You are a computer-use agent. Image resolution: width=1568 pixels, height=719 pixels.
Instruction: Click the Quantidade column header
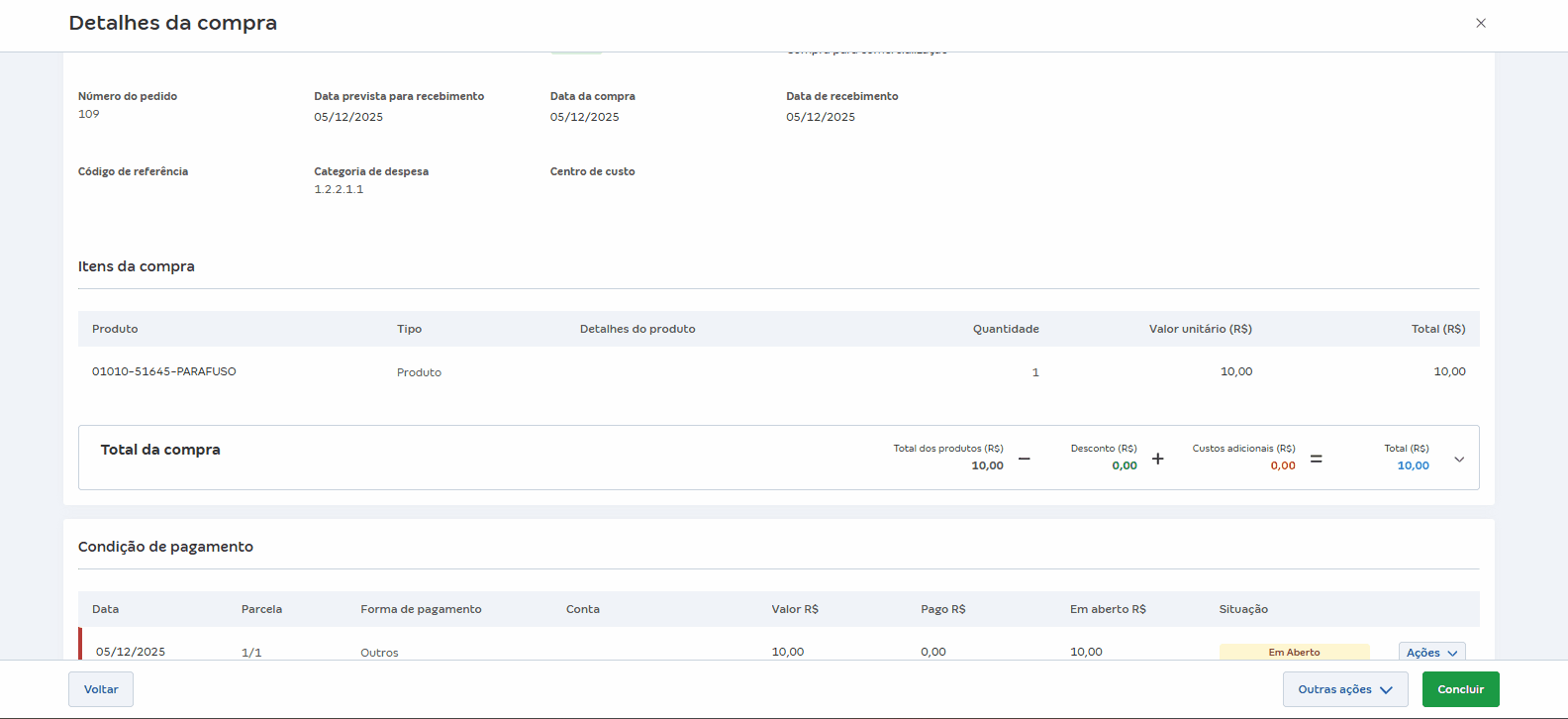pyautogui.click(x=1005, y=329)
